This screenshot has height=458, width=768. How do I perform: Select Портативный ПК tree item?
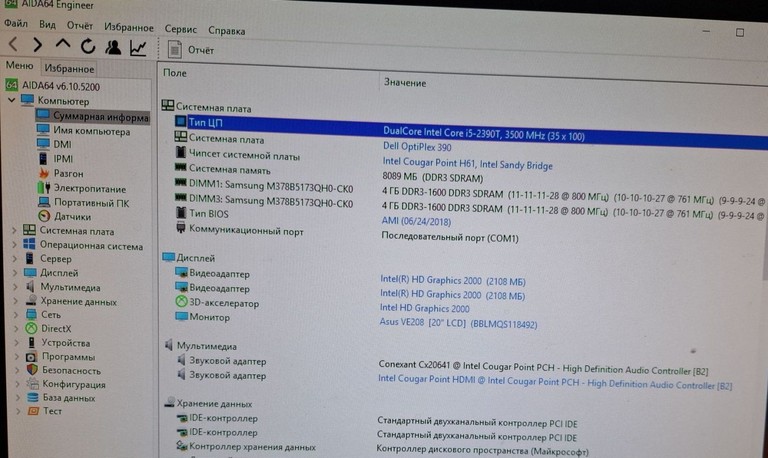tap(92, 203)
